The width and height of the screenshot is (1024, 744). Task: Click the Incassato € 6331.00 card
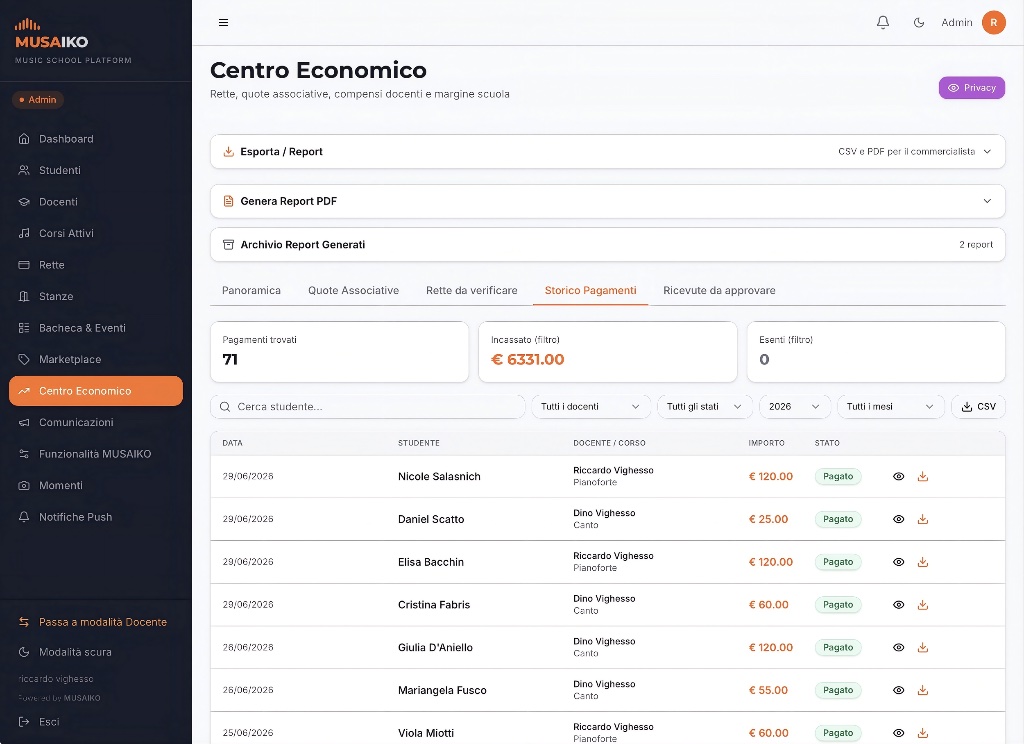pyautogui.click(x=607, y=351)
